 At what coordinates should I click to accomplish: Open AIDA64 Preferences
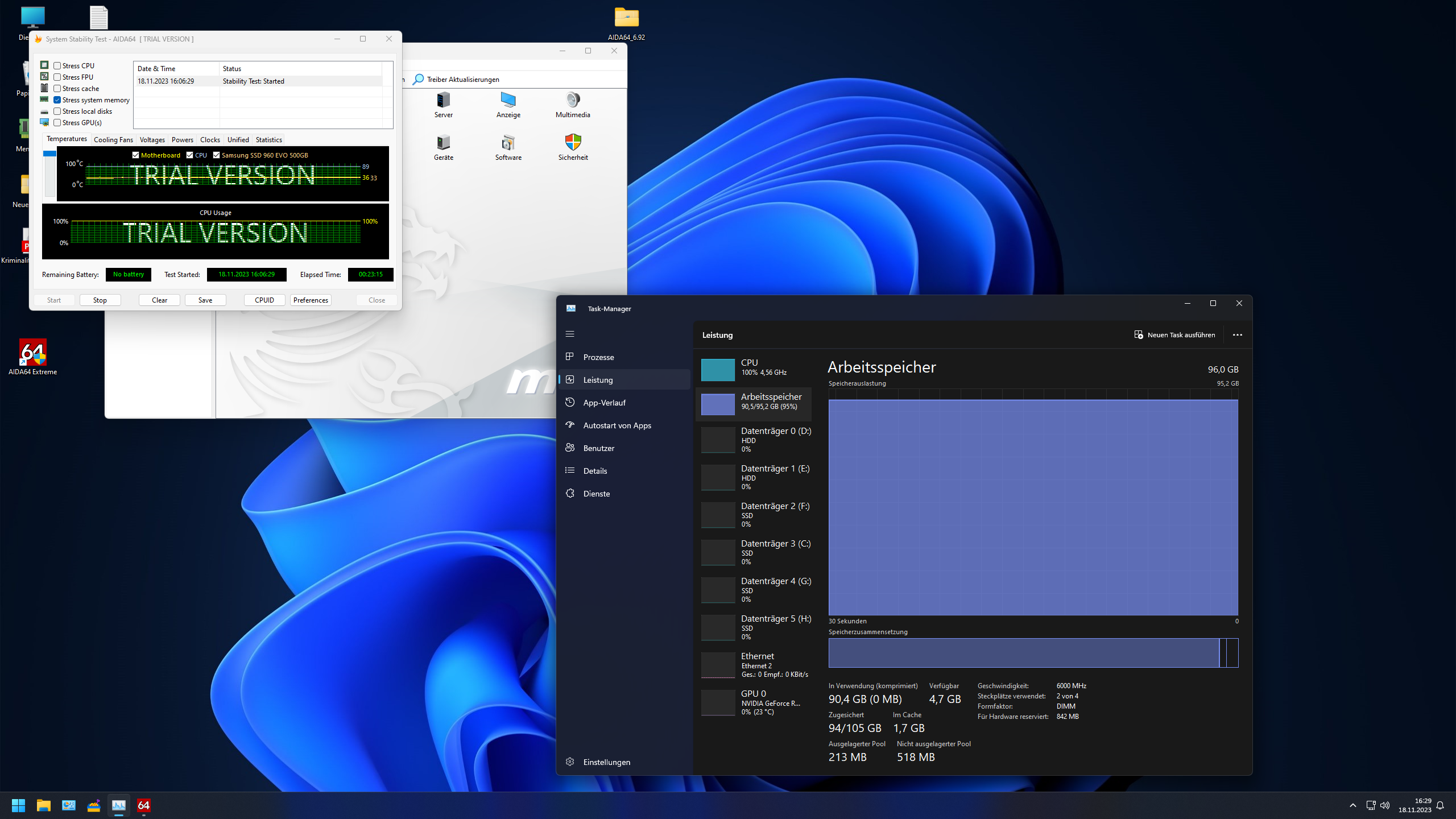coord(311,300)
